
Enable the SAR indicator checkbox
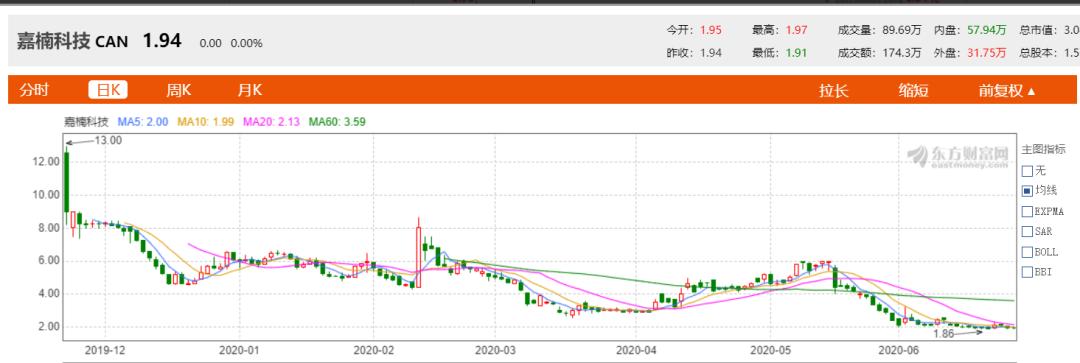pyautogui.click(x=1027, y=231)
